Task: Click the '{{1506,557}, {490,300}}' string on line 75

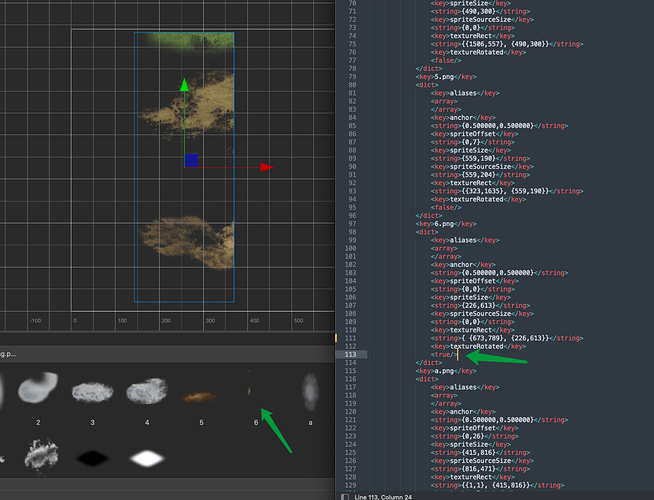Action: [505, 44]
